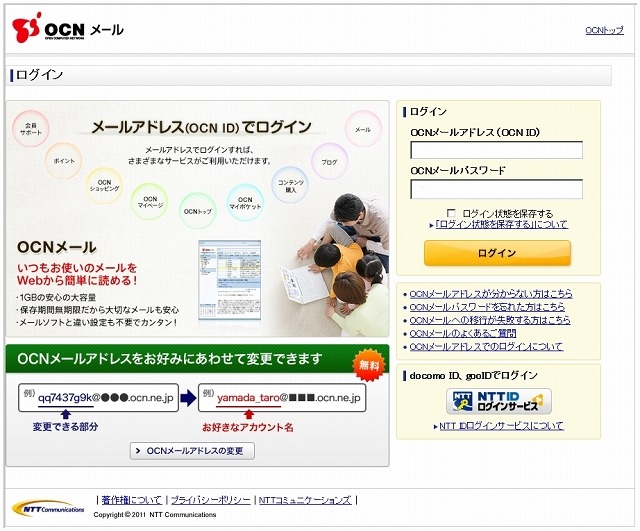This screenshot has height=531, width=640.
Task: Click the Copyright 2011 NTT Communications text
Action: (155, 515)
